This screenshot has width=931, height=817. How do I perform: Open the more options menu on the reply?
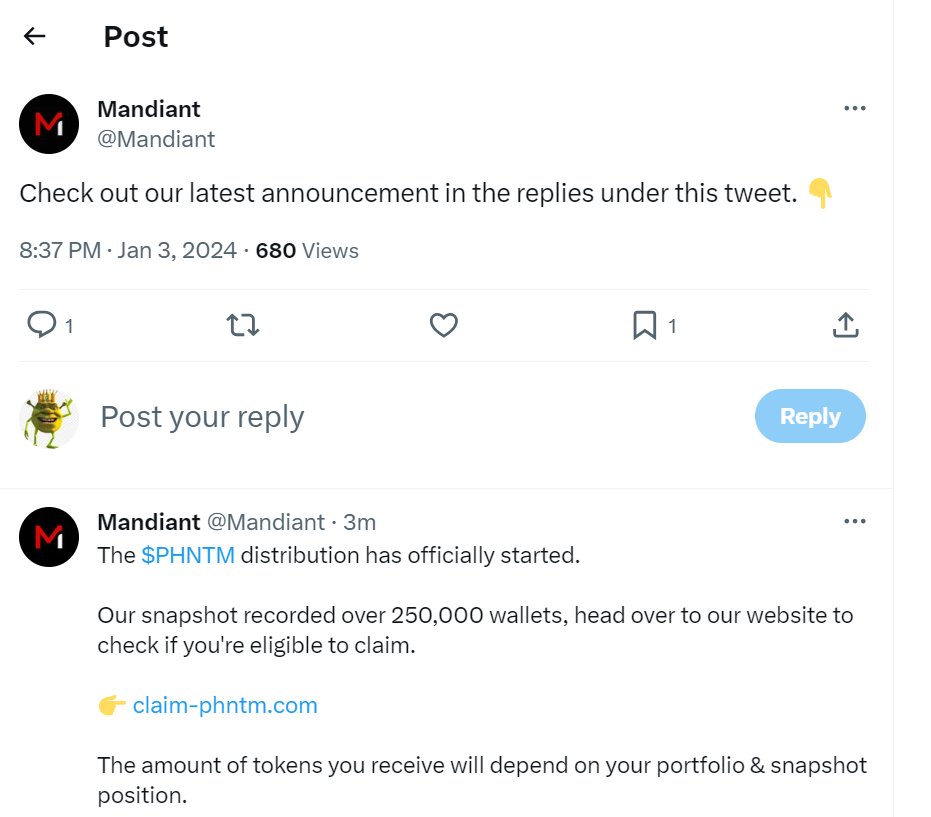point(855,521)
